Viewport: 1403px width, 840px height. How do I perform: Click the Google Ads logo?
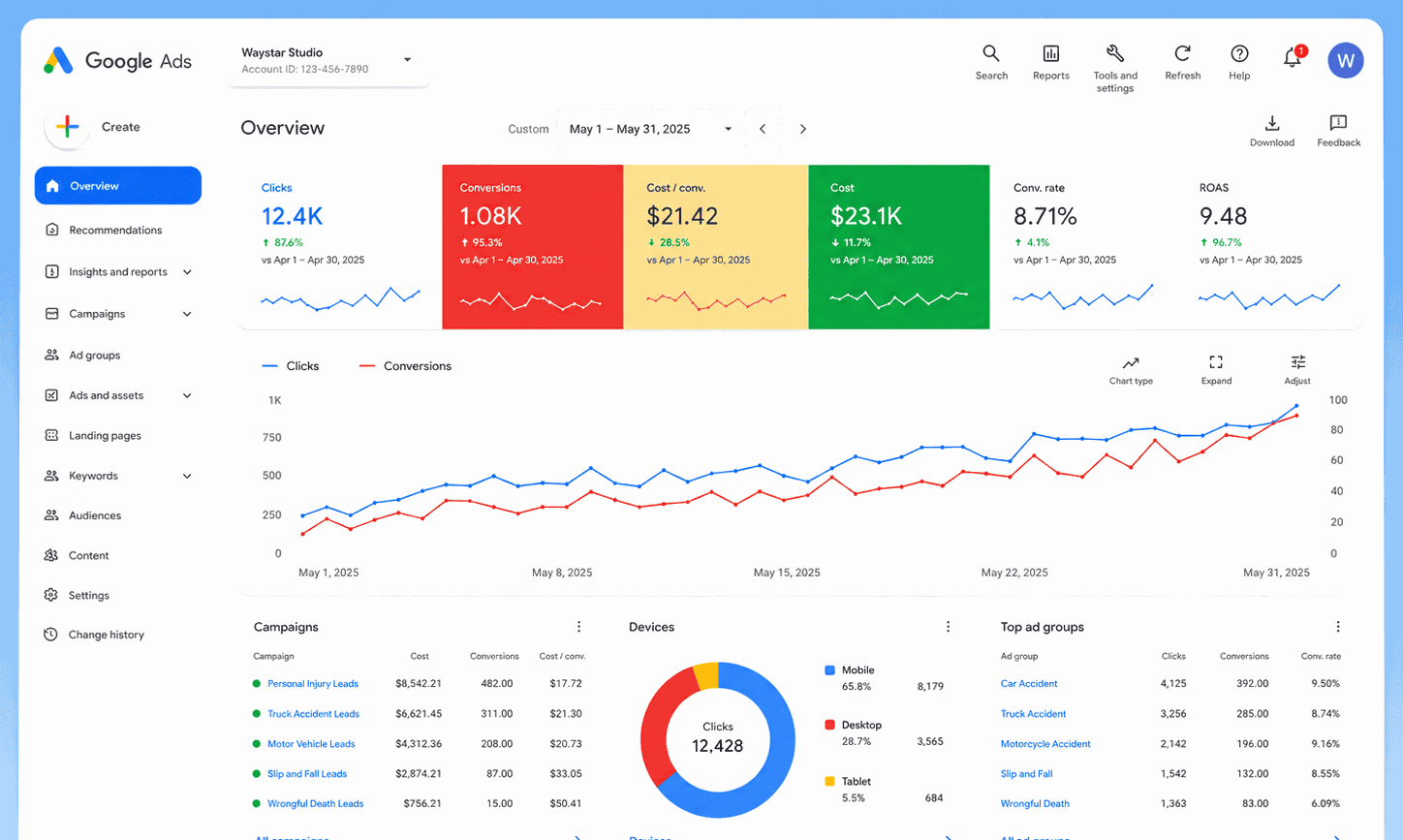tap(117, 61)
